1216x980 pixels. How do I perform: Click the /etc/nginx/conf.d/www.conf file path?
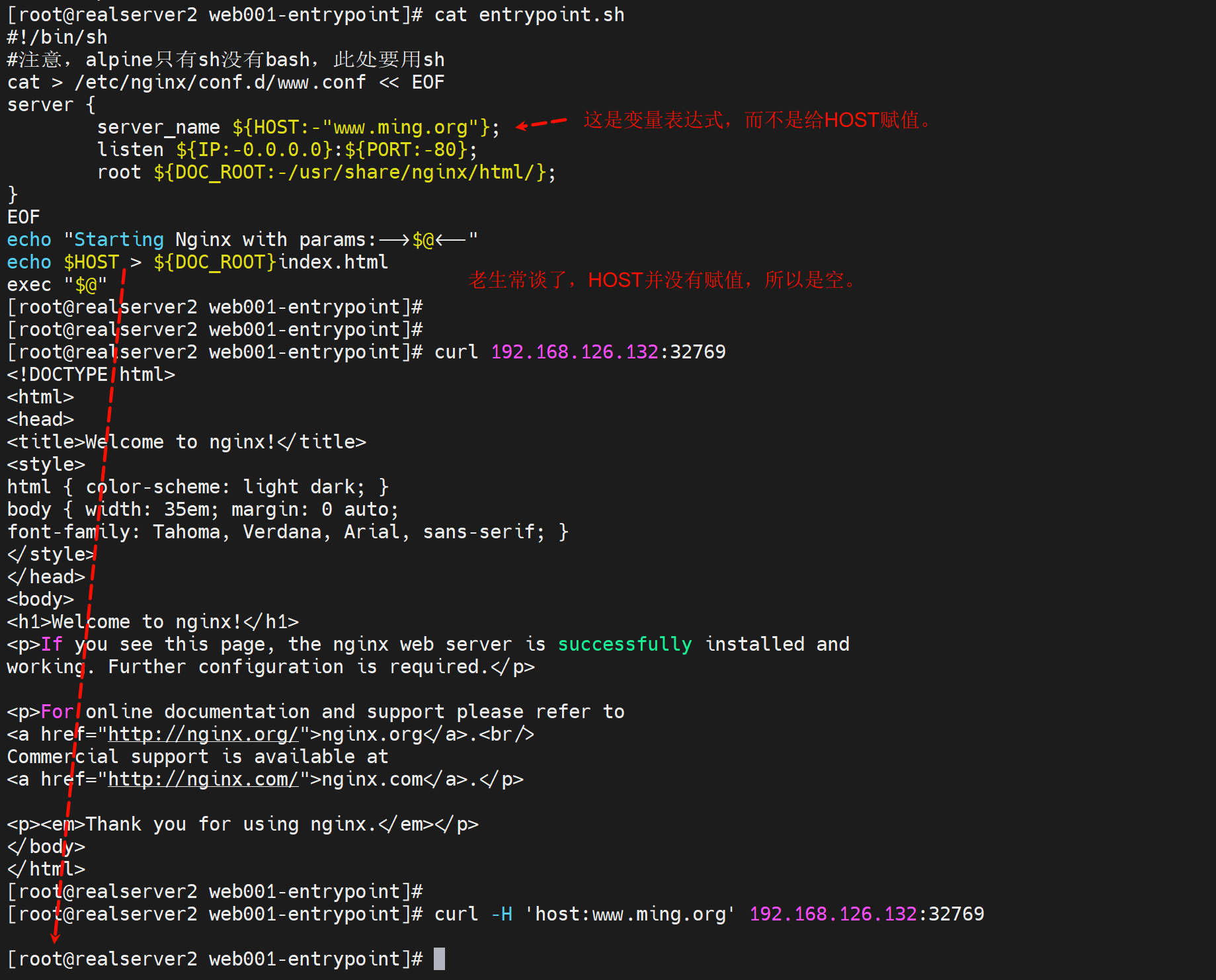(x=220, y=82)
